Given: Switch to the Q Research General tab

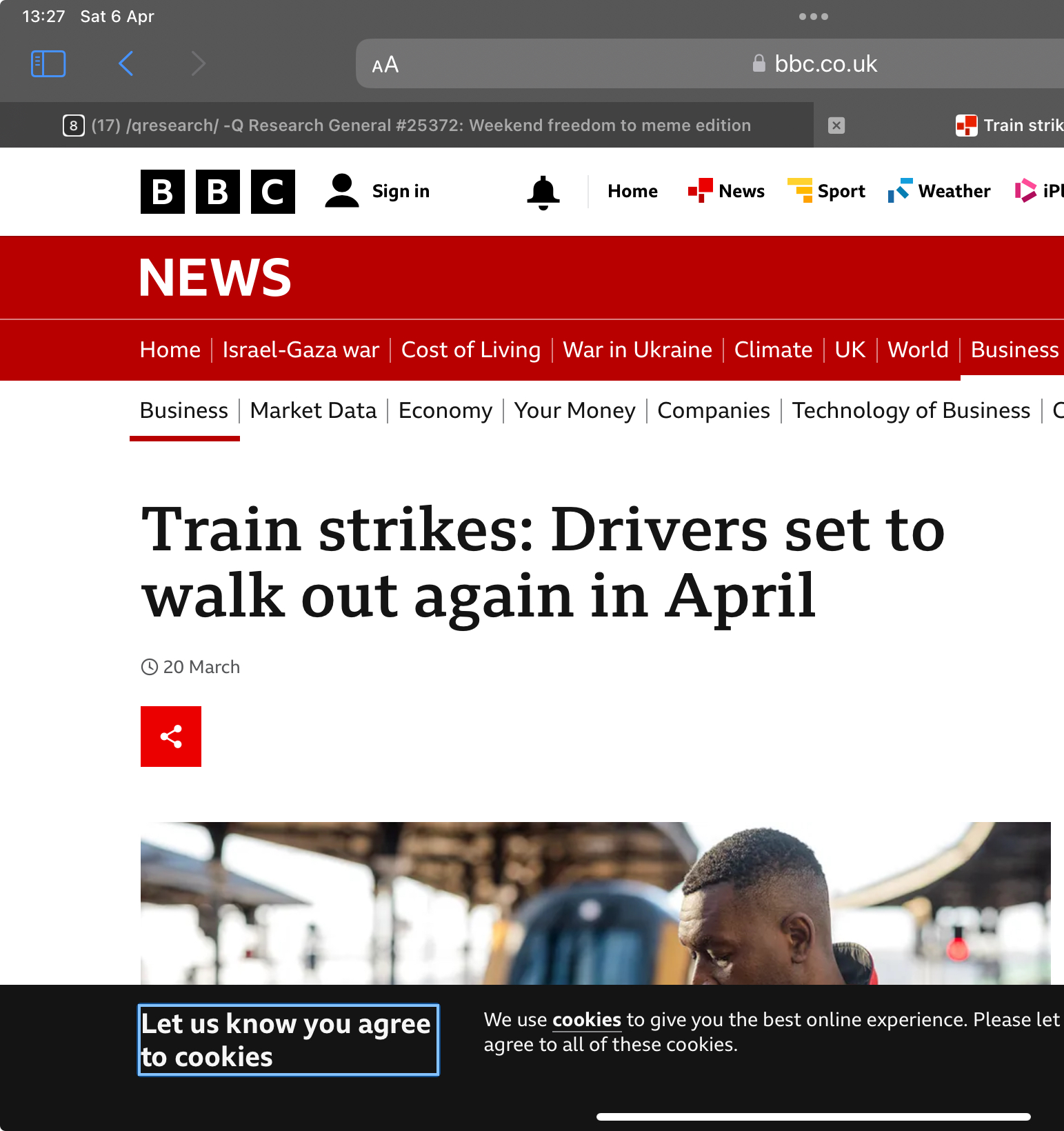Looking at the screenshot, I should click(407, 126).
